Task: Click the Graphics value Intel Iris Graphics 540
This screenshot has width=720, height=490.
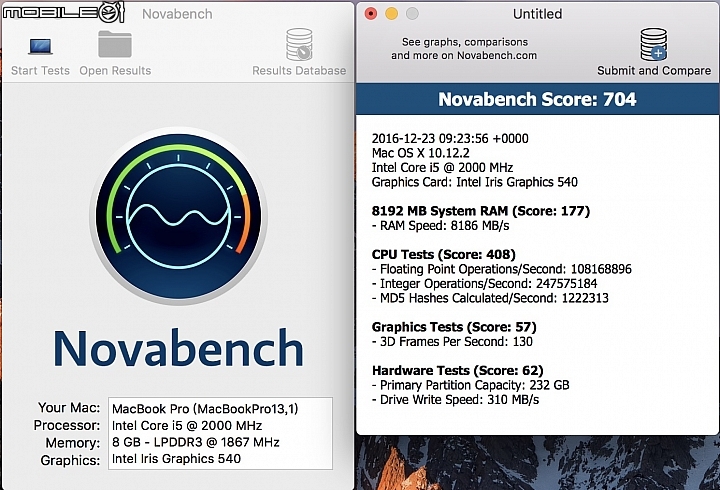Action: 176,459
